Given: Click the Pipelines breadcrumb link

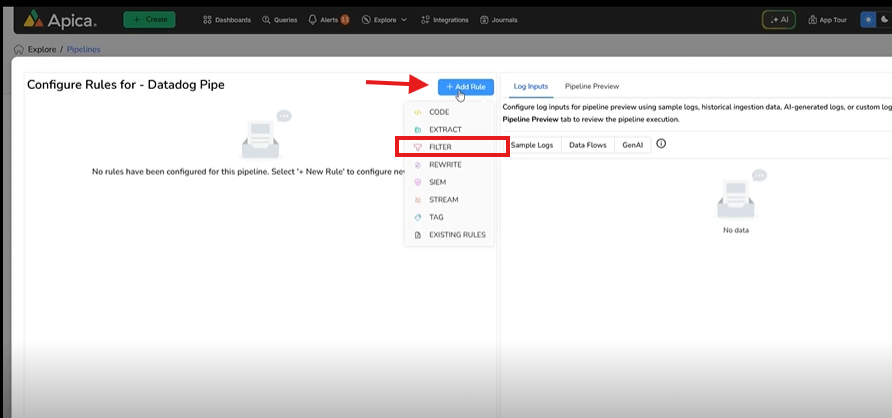Looking at the screenshot, I should pyautogui.click(x=83, y=49).
